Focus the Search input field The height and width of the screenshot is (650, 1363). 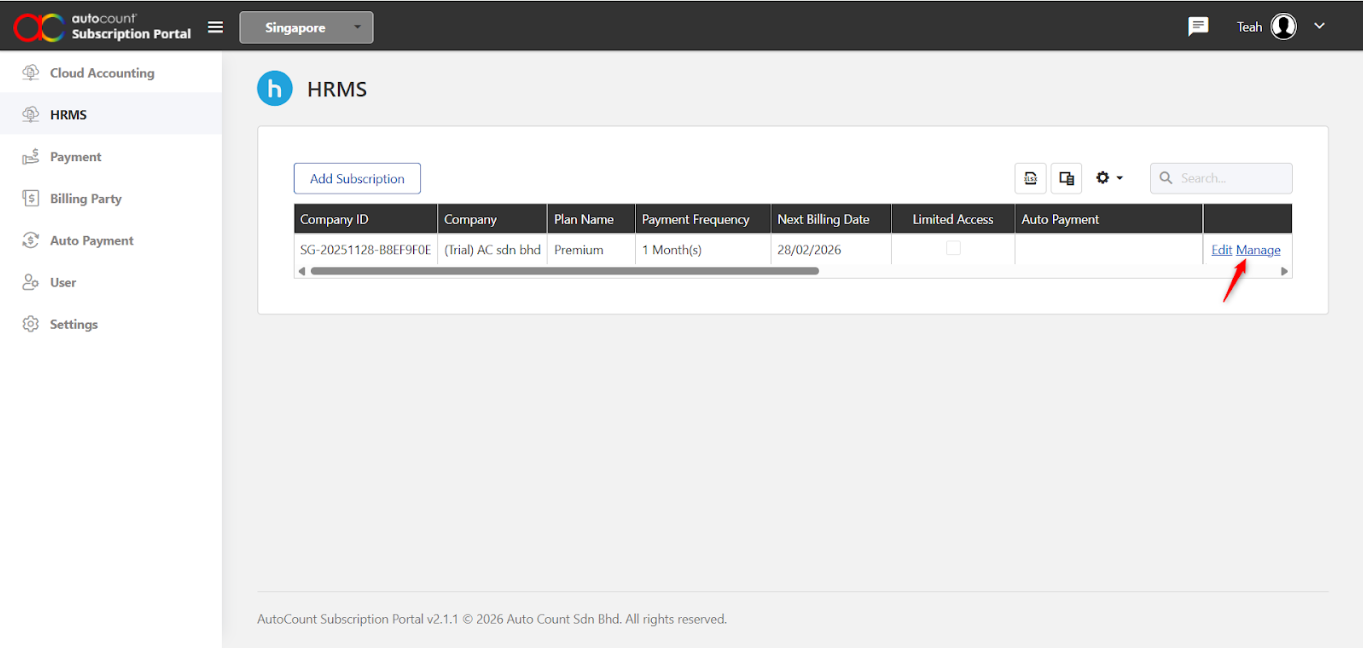(1221, 178)
